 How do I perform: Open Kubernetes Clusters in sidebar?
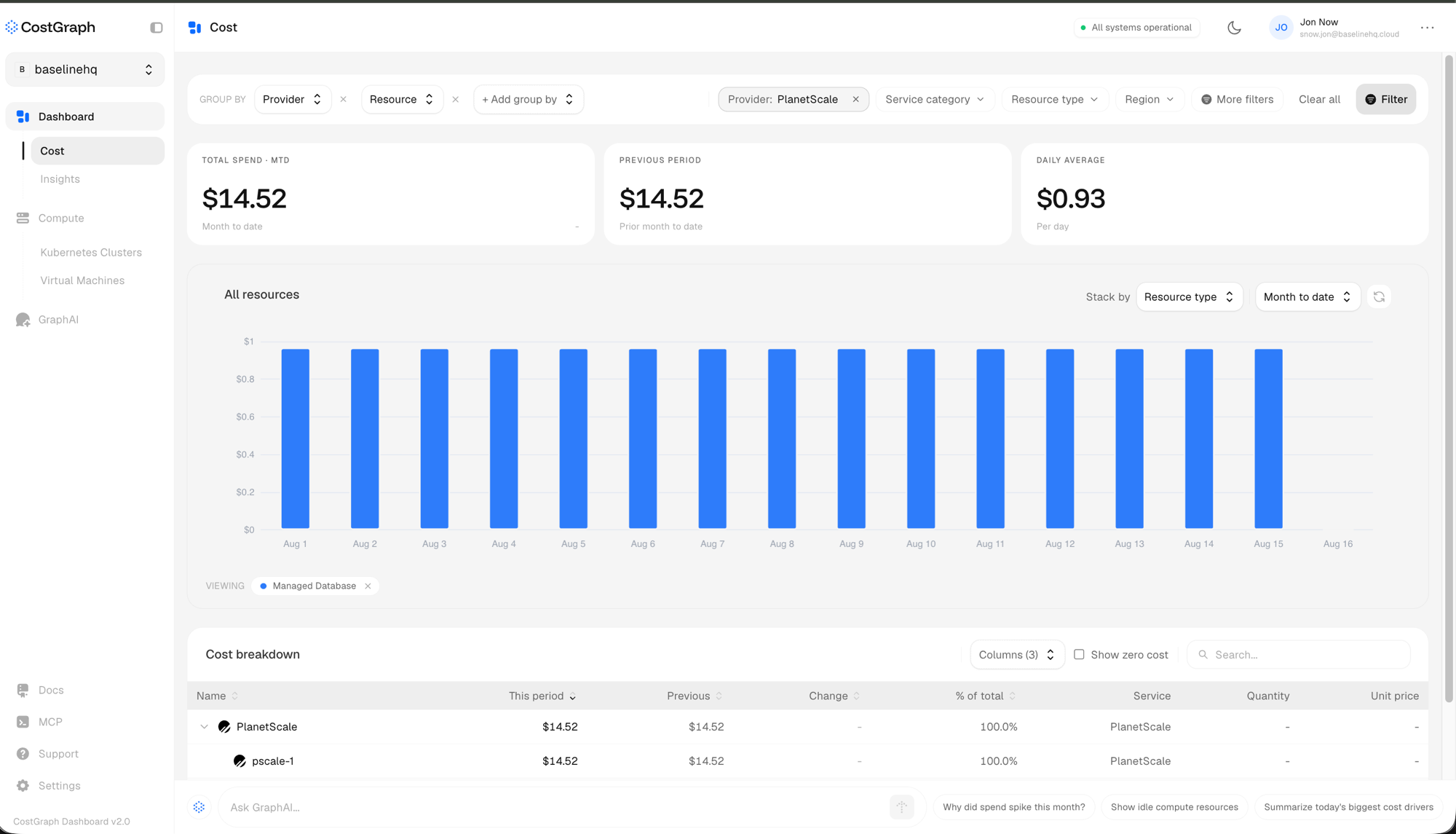tap(91, 253)
